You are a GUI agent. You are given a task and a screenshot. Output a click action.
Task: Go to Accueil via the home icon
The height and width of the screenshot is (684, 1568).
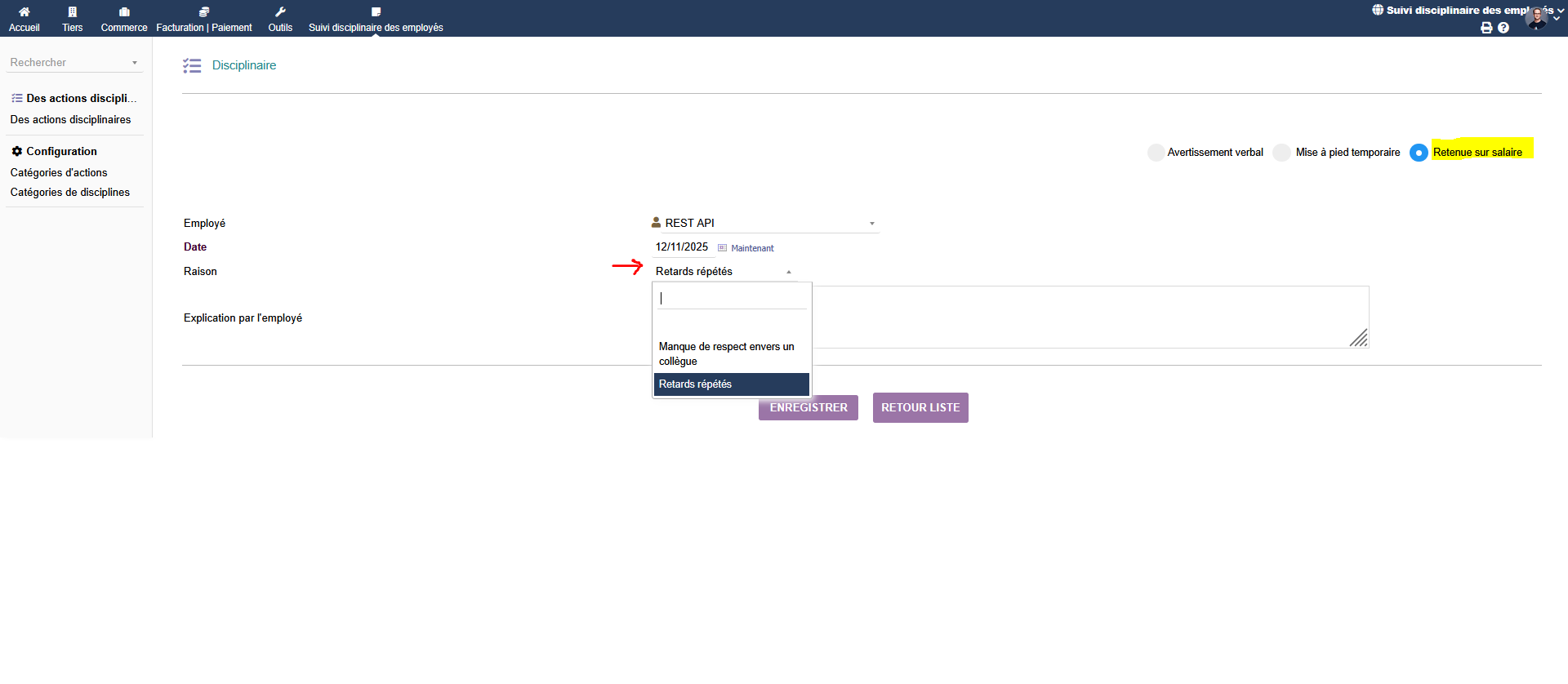click(24, 12)
